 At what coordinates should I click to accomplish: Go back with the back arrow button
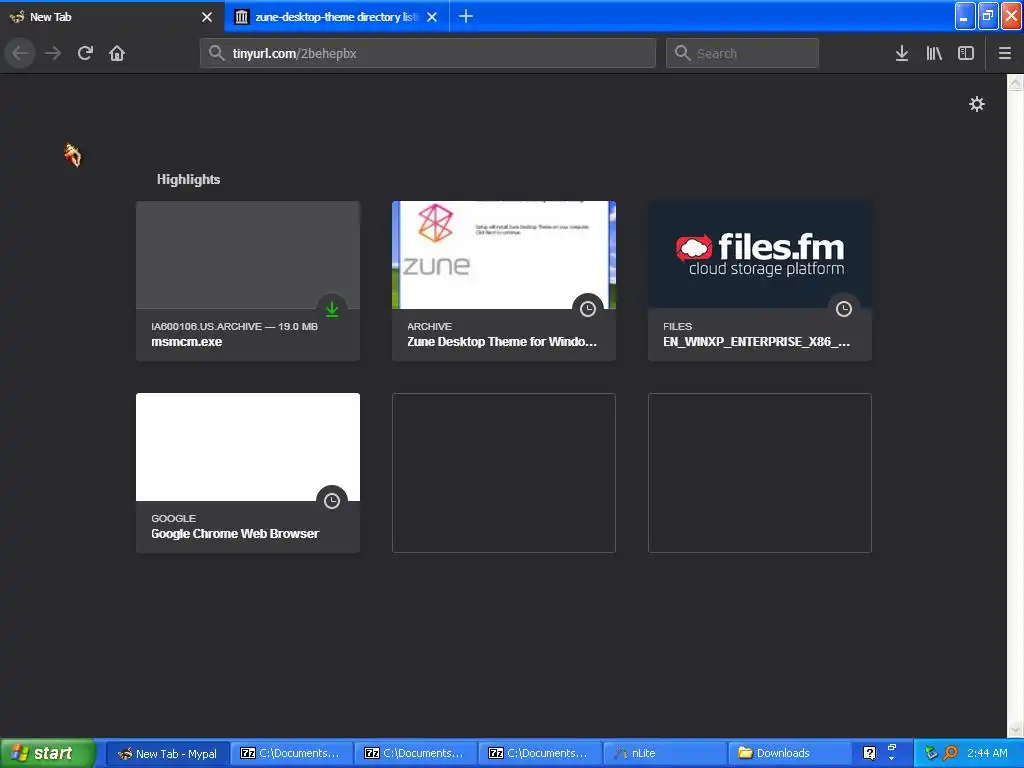(x=20, y=53)
